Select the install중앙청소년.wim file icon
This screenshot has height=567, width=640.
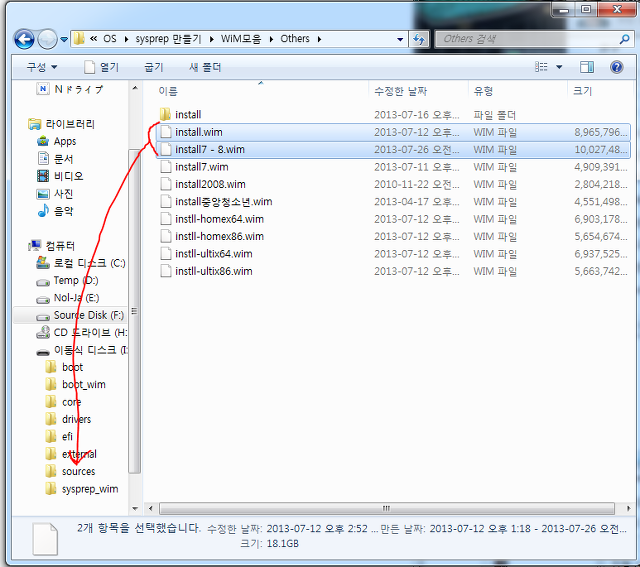(x=166, y=202)
